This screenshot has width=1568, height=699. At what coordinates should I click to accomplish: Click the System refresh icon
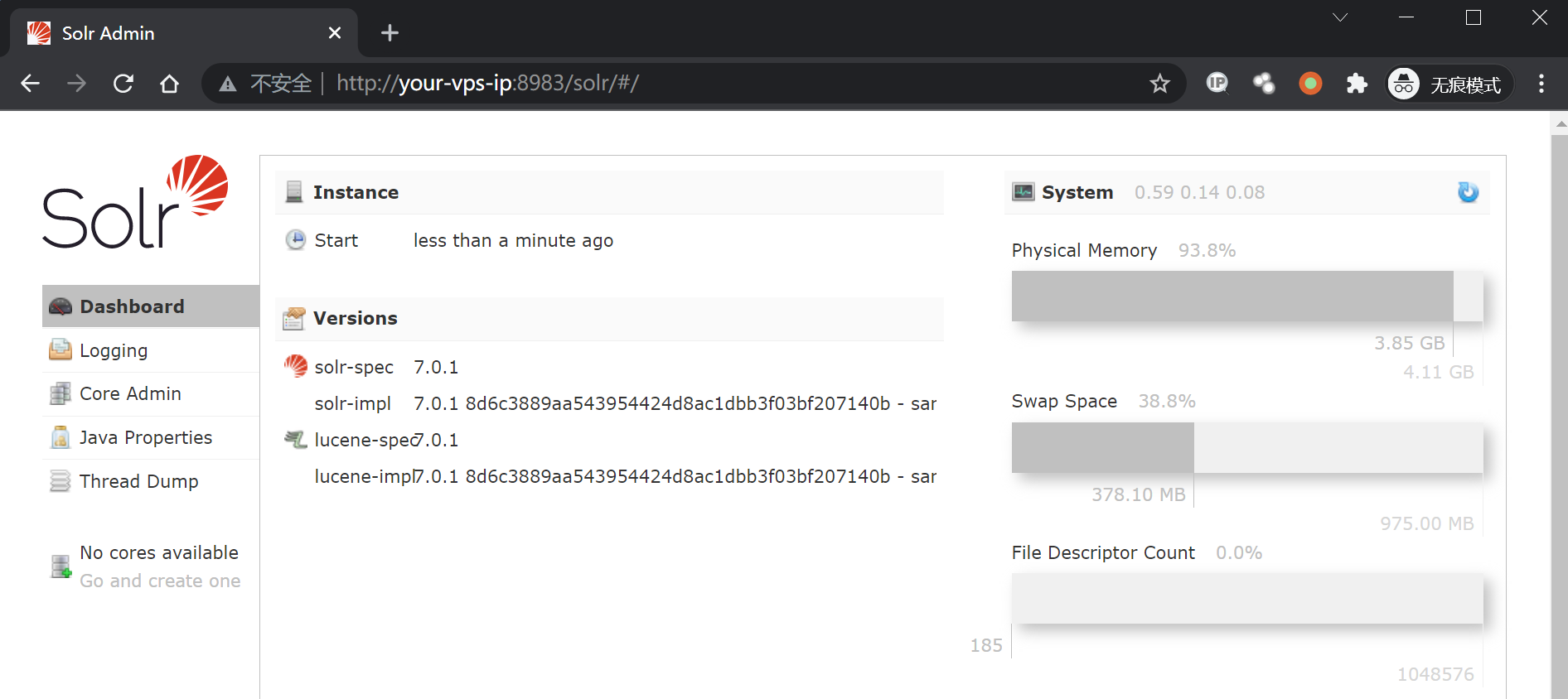pos(1467,192)
